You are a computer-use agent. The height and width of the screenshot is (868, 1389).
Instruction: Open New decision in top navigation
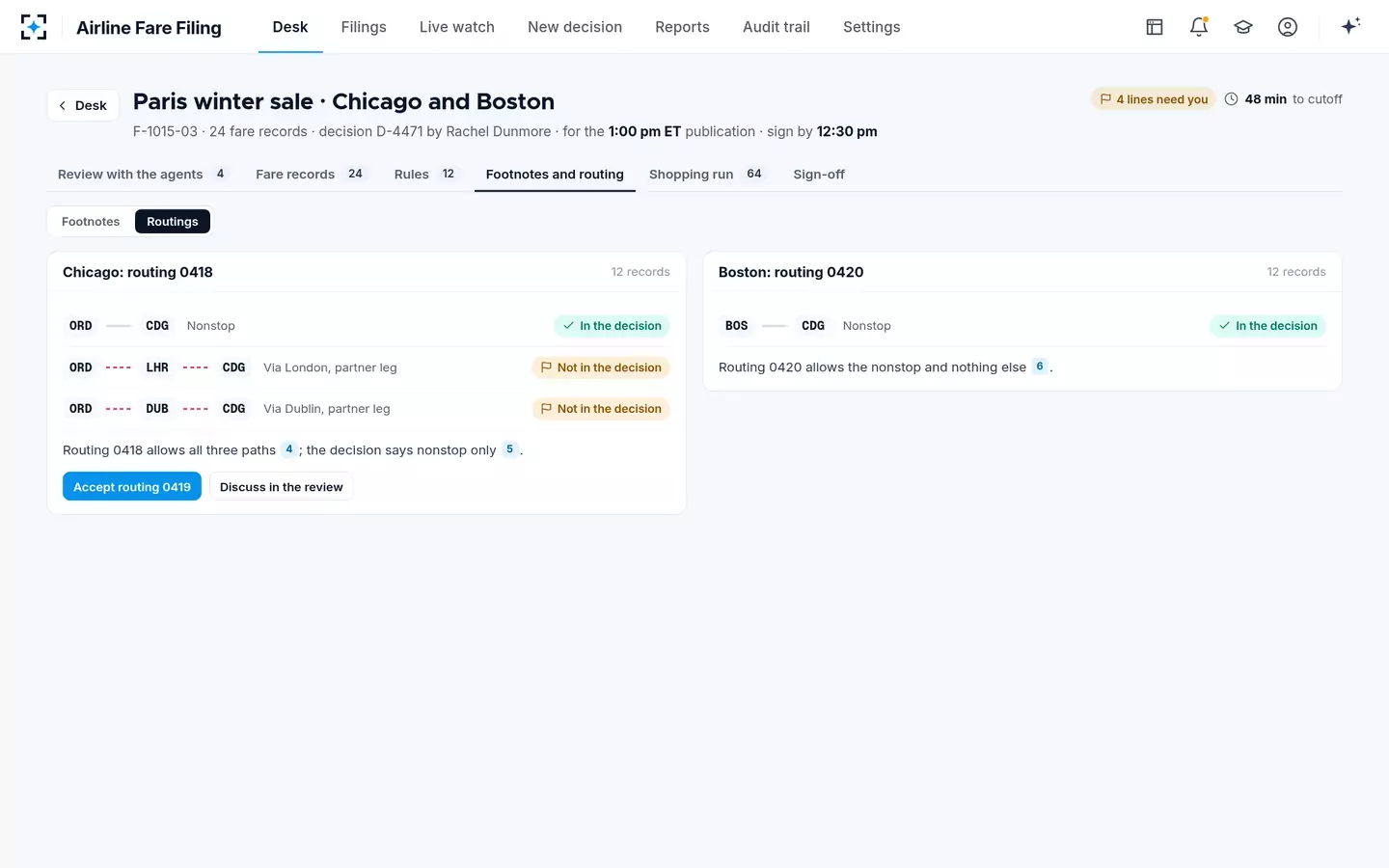(575, 27)
